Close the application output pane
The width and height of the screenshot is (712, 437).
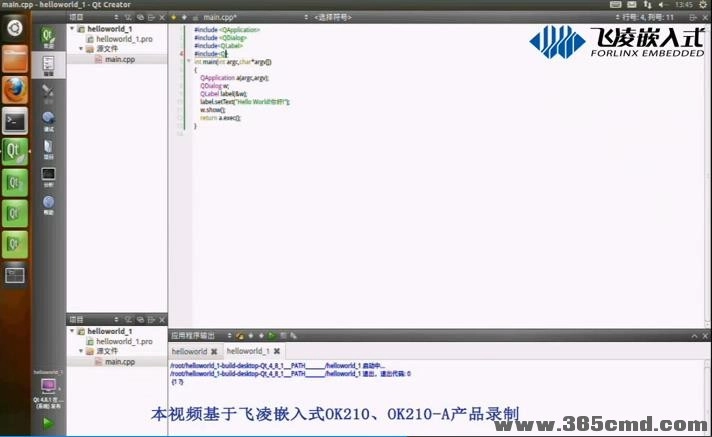point(705,336)
